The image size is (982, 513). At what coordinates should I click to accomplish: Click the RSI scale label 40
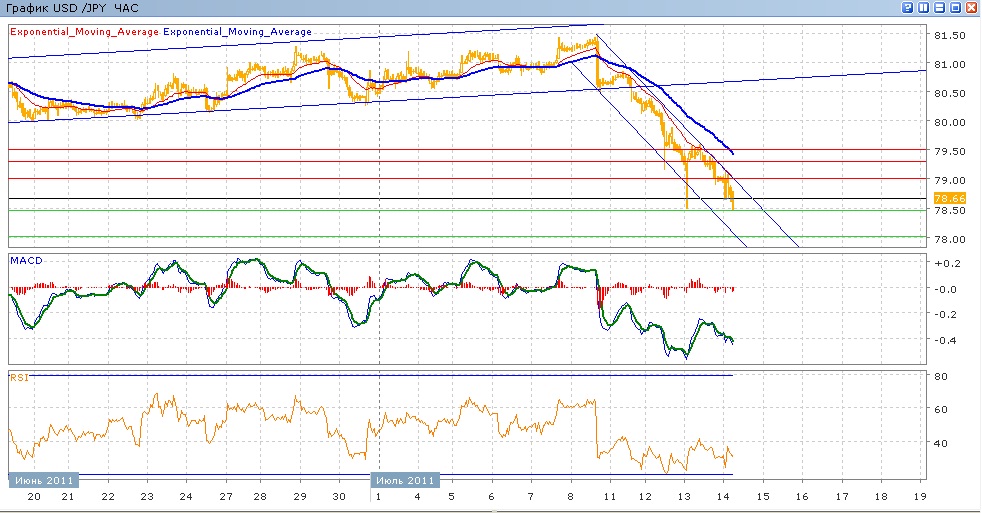(941, 443)
